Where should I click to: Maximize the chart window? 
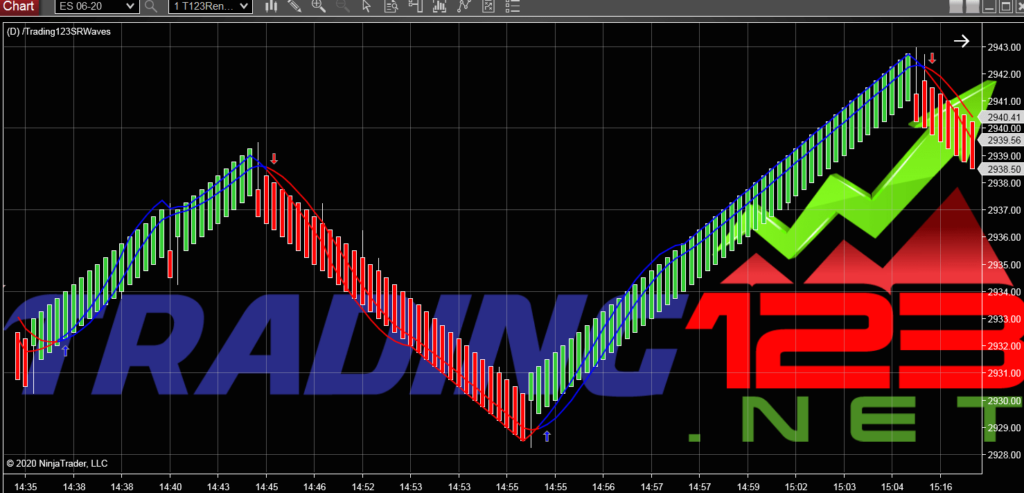pos(1005,7)
